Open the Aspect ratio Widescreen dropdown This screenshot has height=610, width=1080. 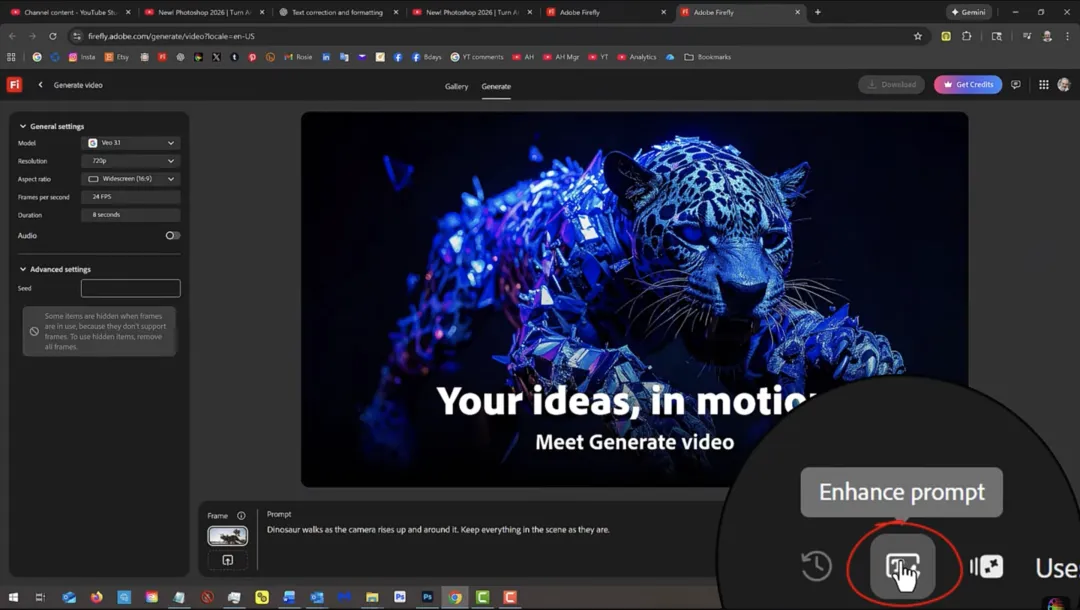point(130,178)
